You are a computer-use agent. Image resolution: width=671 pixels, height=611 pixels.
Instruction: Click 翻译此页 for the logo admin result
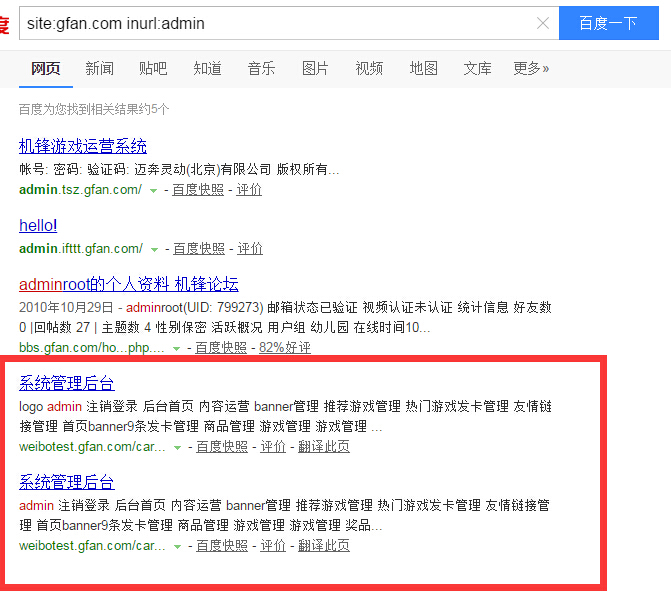tap(324, 447)
